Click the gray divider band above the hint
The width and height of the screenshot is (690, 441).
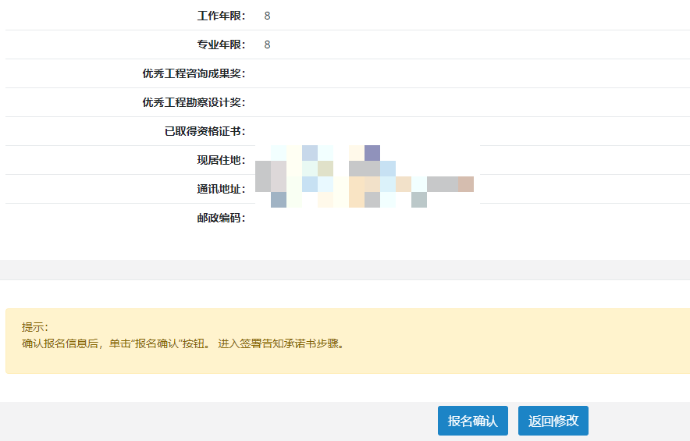pos(345,270)
